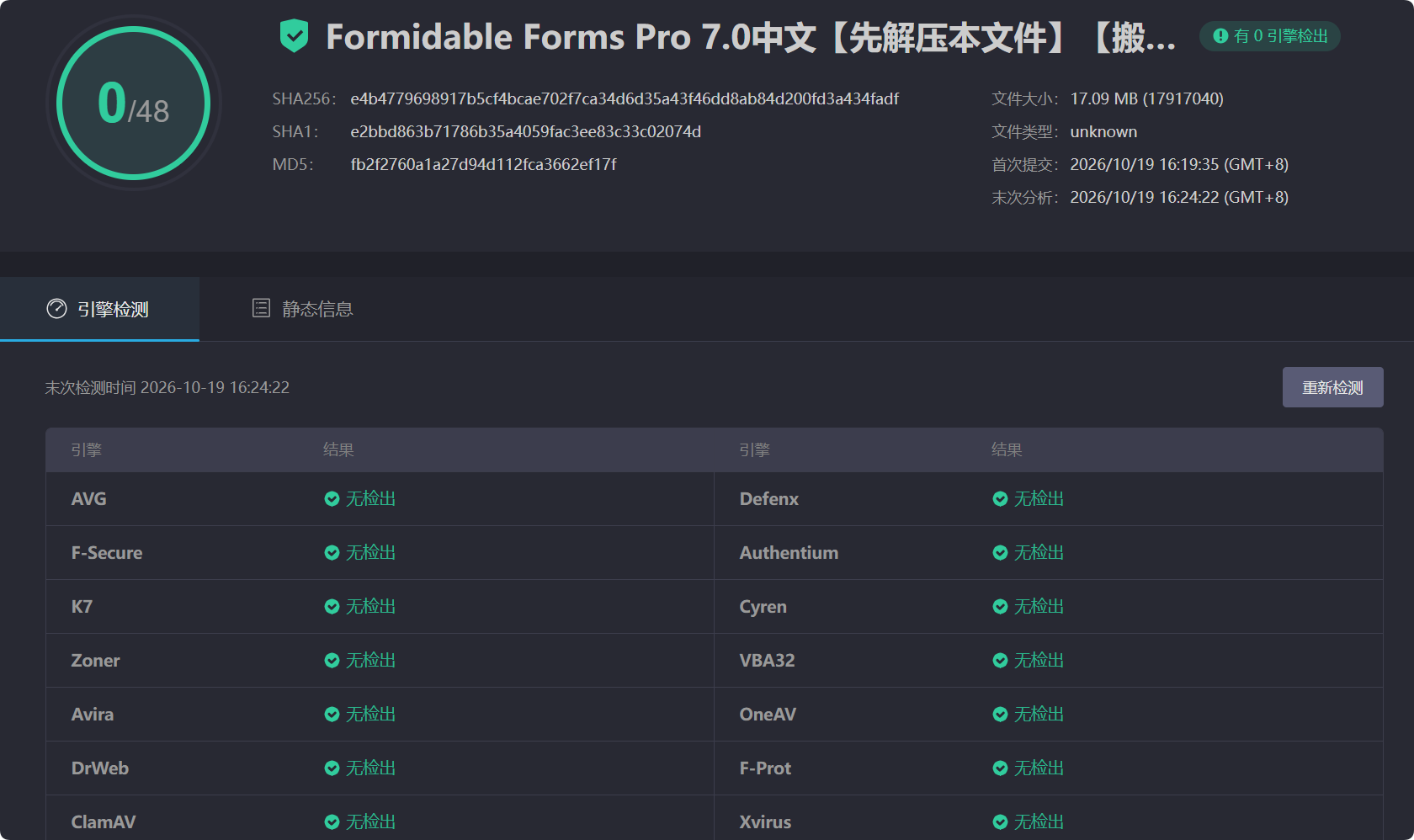Click the check icon in the Defenx row
Screen dimensions: 1414x840
[x=1000, y=499]
